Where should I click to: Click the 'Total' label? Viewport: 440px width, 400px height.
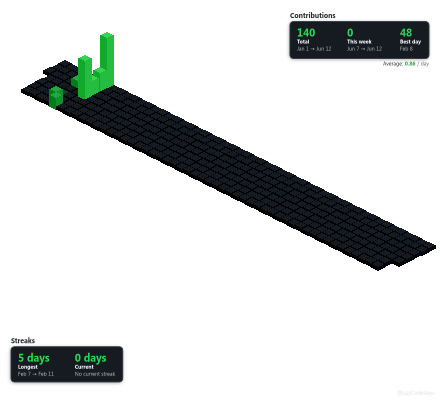[303, 42]
